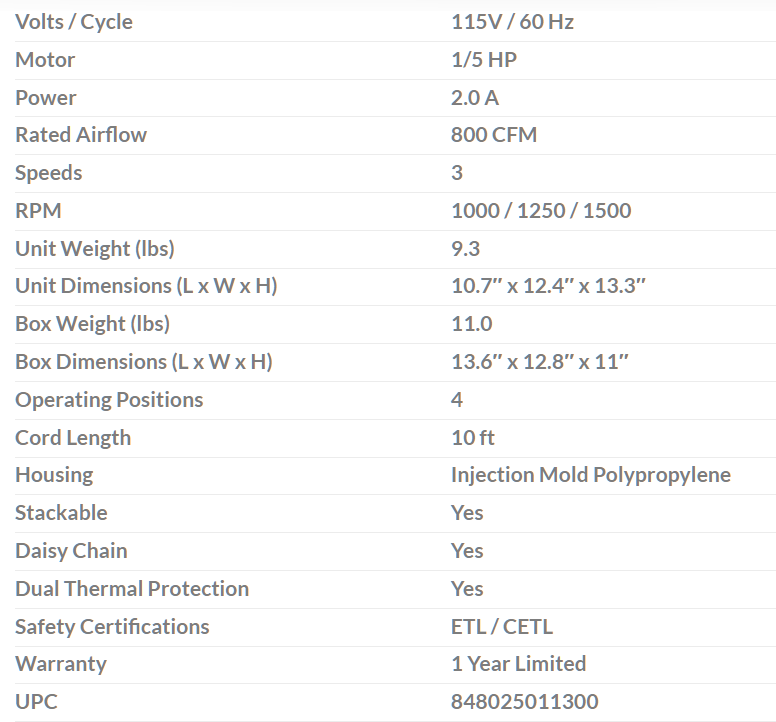Screen dimensions: 776x722
Task: Click the Yes value beside Daisy Chain
Action: click(467, 551)
